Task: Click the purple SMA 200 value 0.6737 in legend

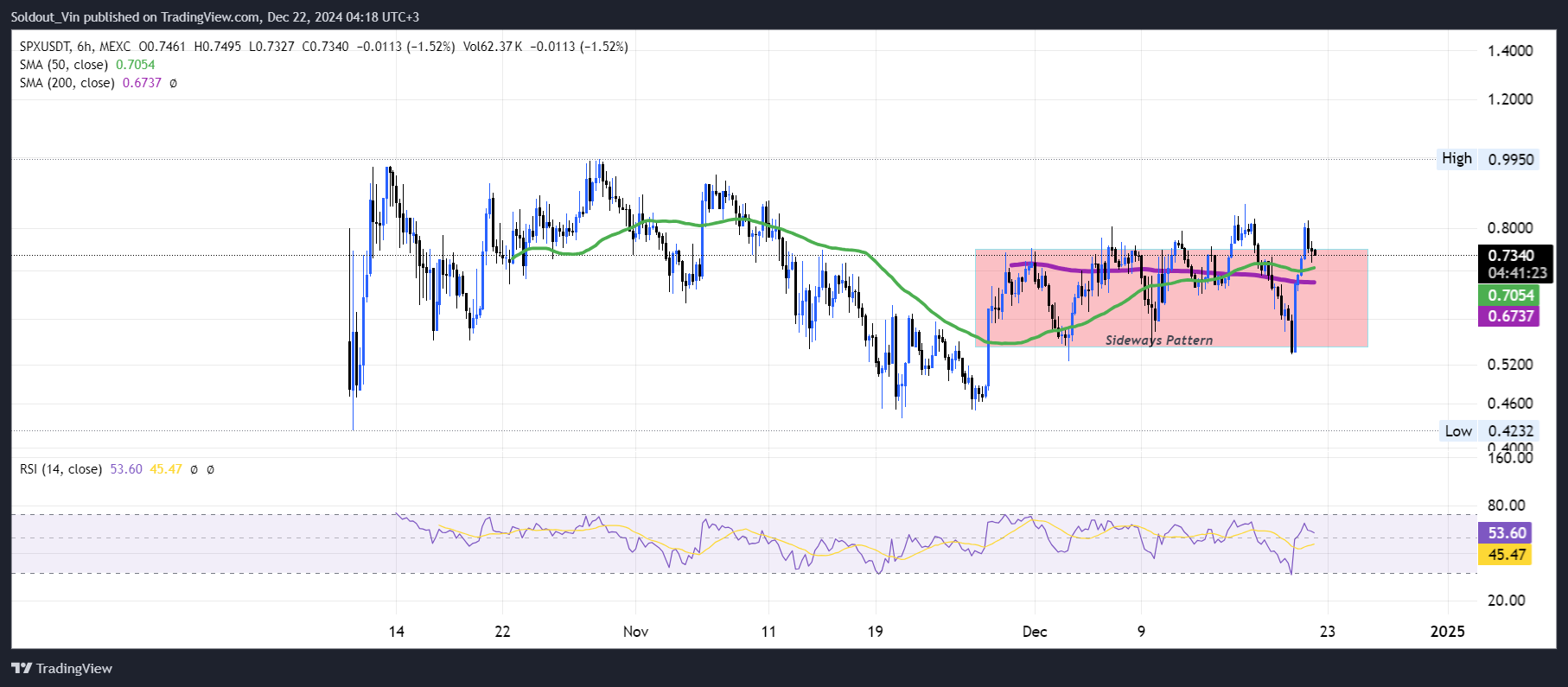Action: (142, 83)
